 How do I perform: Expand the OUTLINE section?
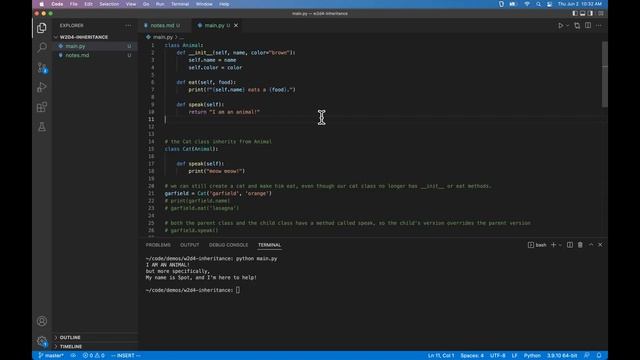pyautogui.click(x=70, y=338)
